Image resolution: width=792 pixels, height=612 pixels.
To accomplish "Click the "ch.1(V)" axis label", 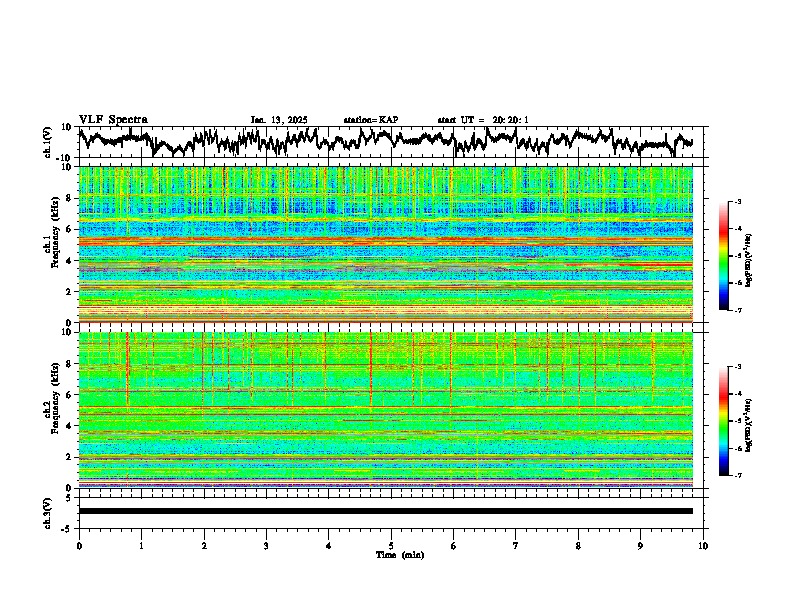I will tap(48, 142).
